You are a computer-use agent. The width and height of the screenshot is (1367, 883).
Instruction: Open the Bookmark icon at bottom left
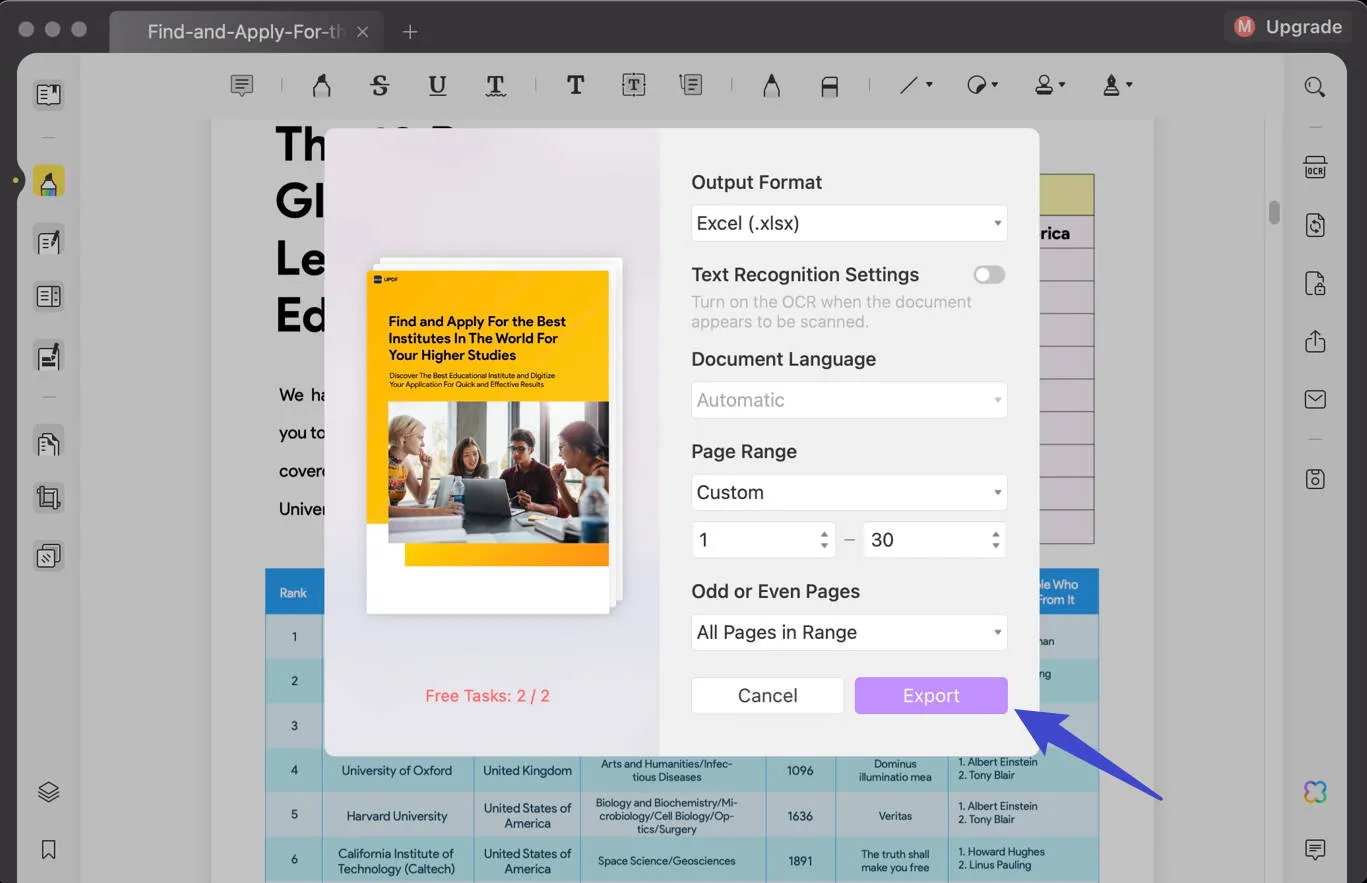coord(48,850)
